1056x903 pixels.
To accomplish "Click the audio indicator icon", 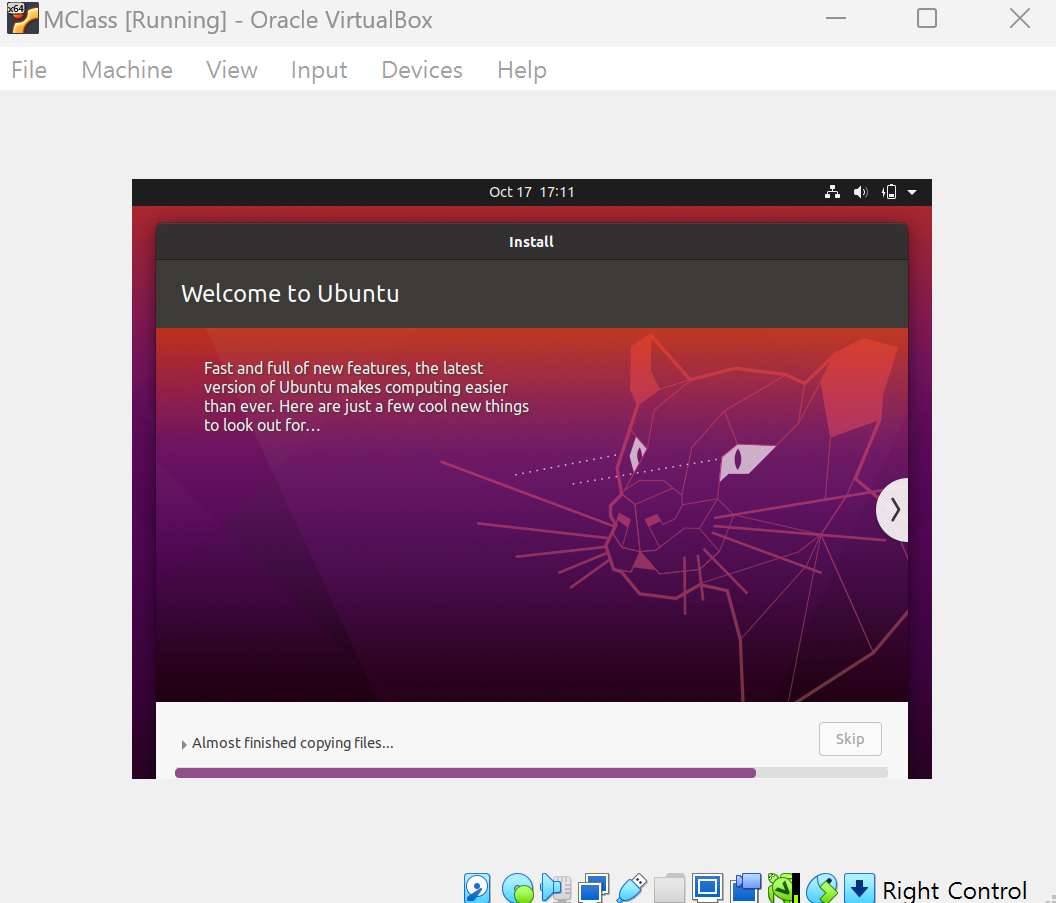I will (556, 888).
